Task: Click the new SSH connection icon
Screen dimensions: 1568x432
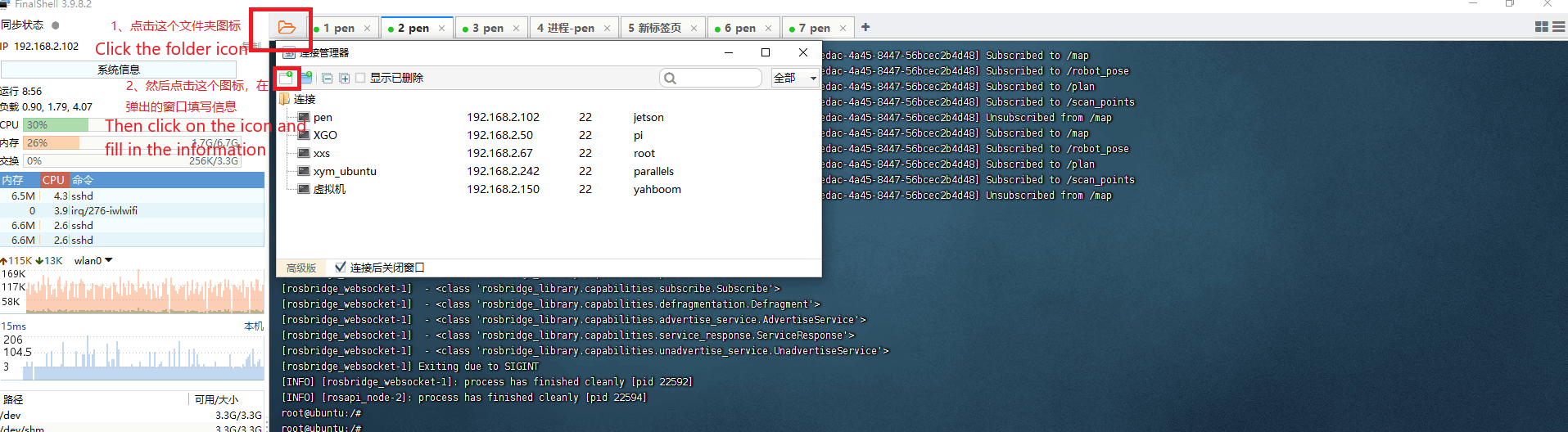Action: pos(287,78)
